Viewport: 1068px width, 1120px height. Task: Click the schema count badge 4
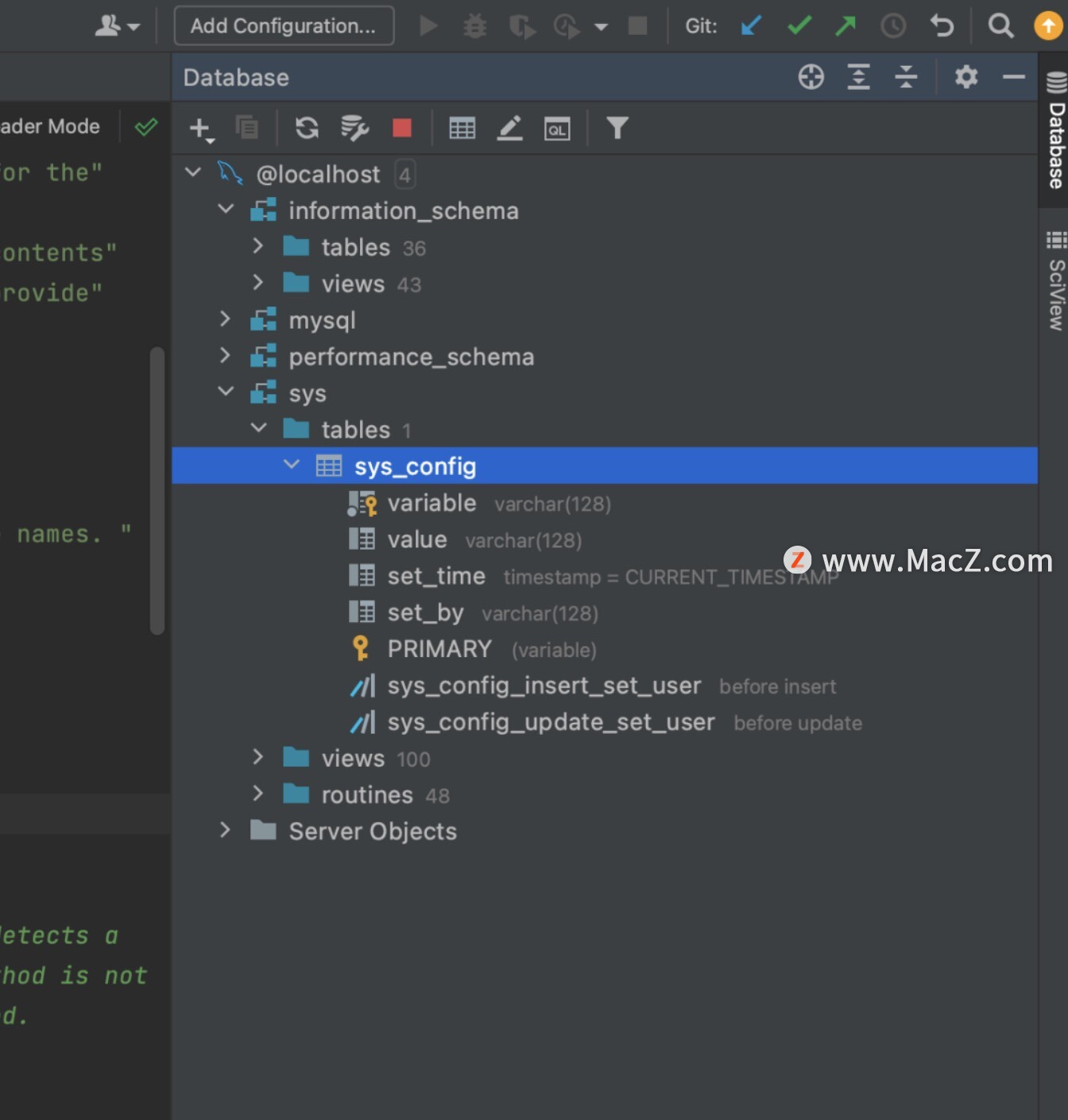404,175
